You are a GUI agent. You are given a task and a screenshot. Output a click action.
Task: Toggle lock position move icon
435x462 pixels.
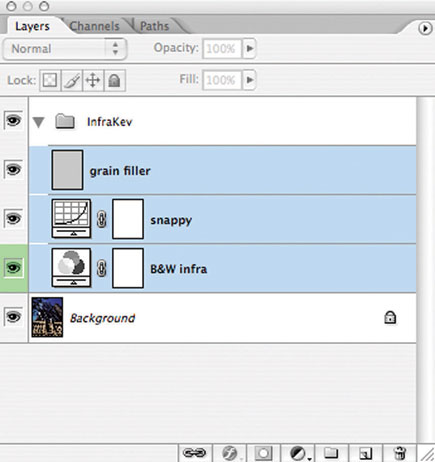pyautogui.click(x=93, y=80)
